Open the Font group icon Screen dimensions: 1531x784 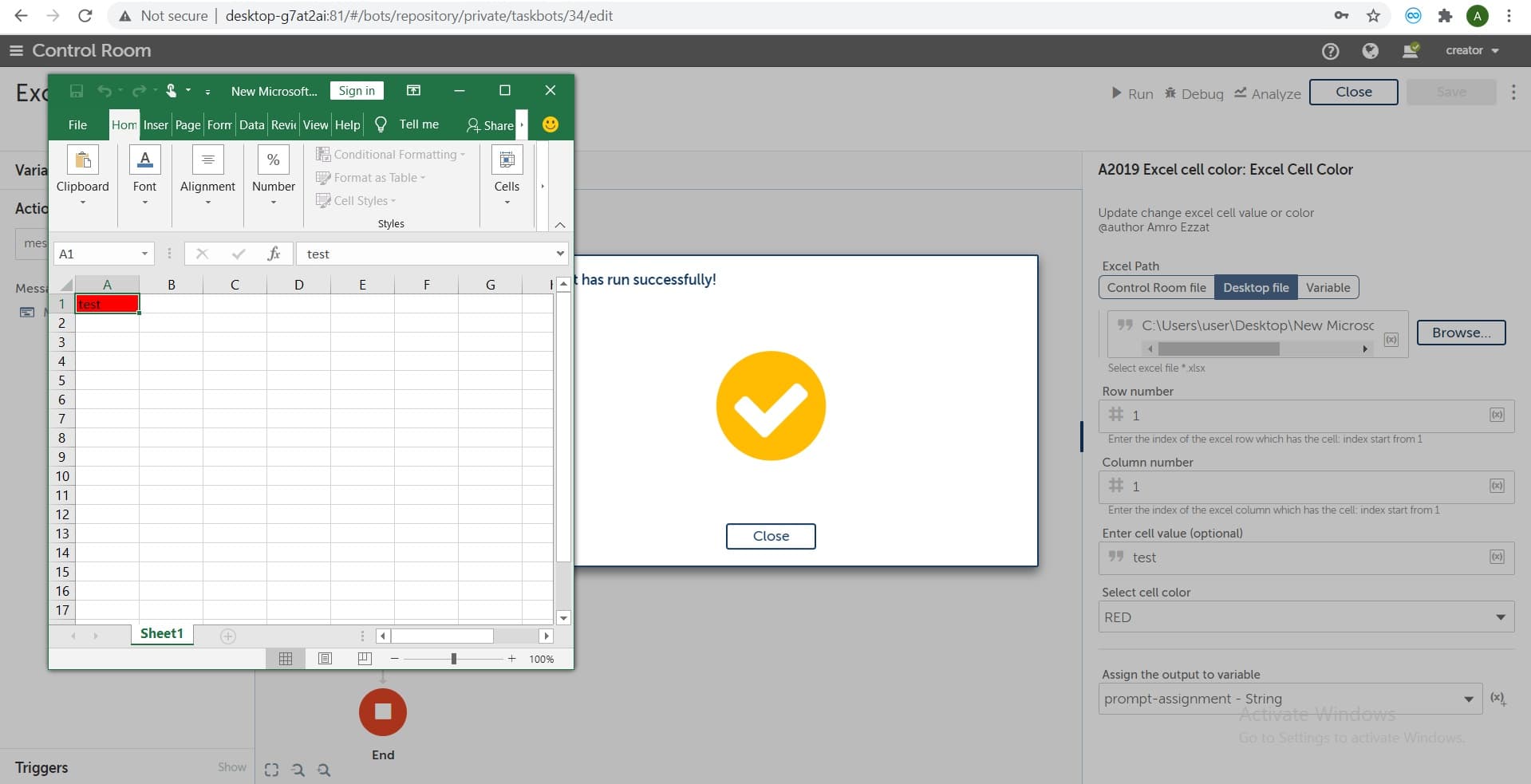coord(145,160)
